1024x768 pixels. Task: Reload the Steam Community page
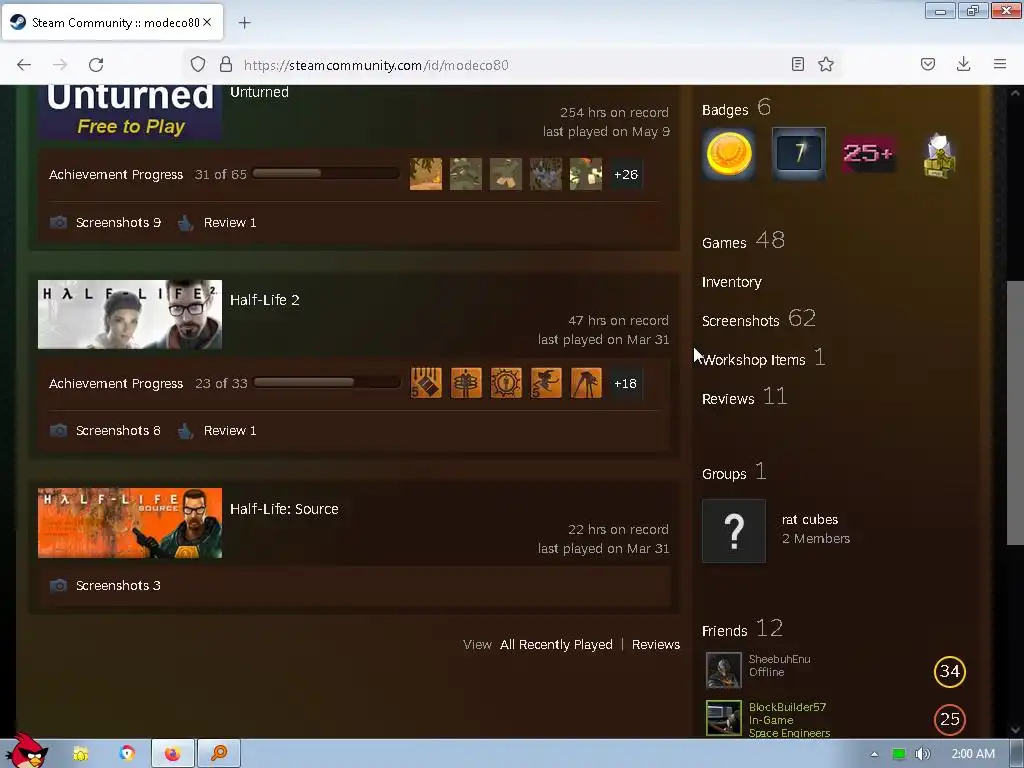point(96,64)
